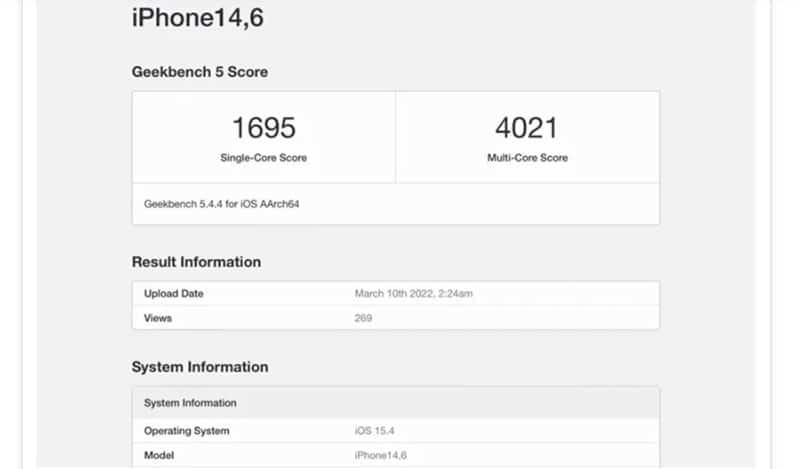Click the Geekbench 5 Score heading
This screenshot has height=469, width=800.
pos(200,72)
